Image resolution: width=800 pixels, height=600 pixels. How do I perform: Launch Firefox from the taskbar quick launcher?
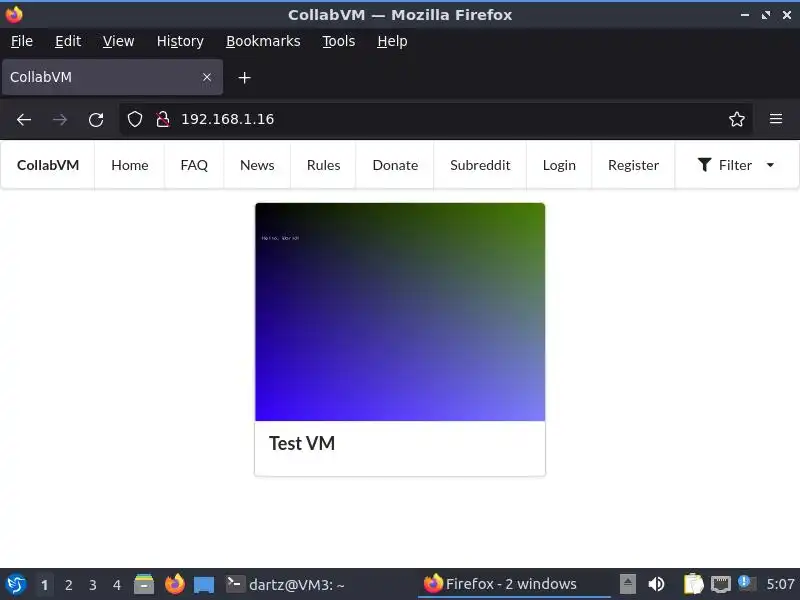point(174,584)
